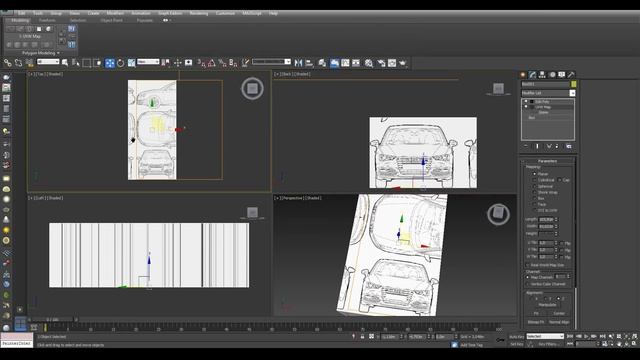The height and width of the screenshot is (360, 640).
Task: Click the selection lock toggle icon
Action: tap(362, 337)
